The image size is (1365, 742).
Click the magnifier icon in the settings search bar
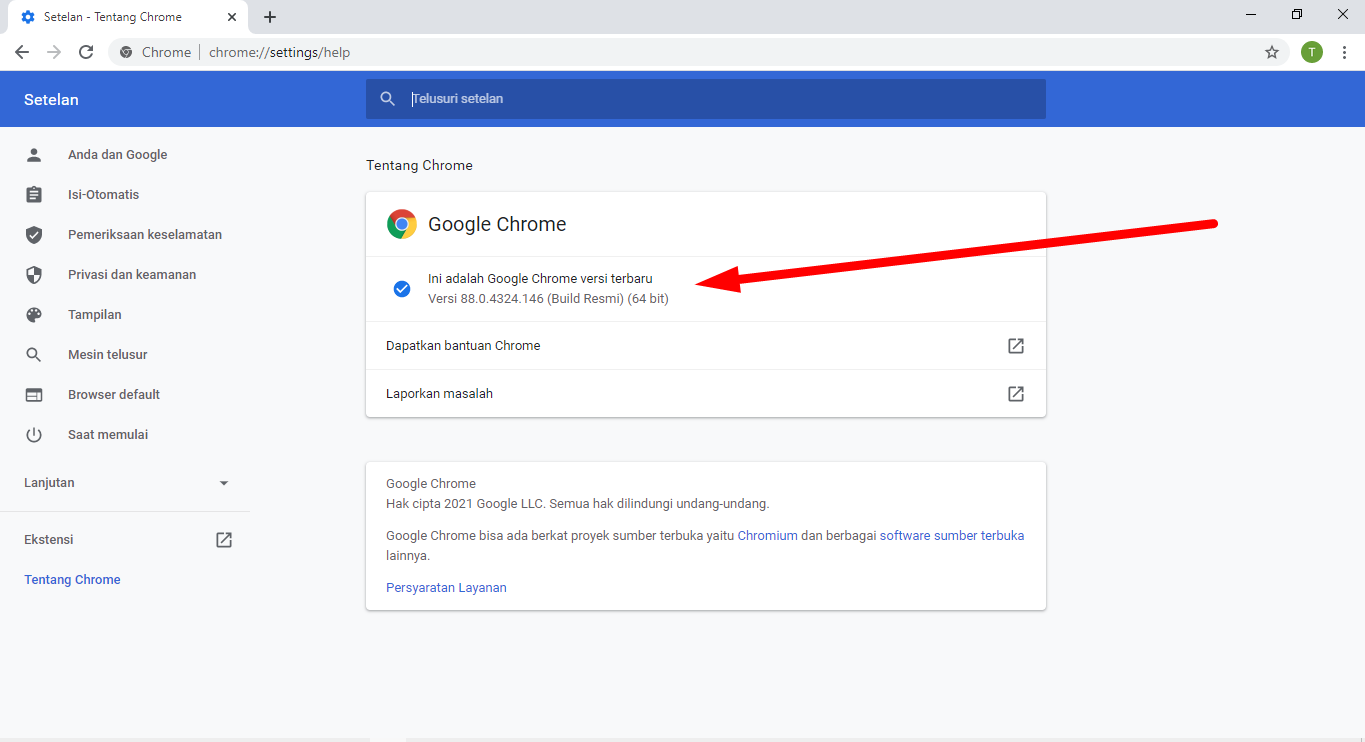point(388,99)
